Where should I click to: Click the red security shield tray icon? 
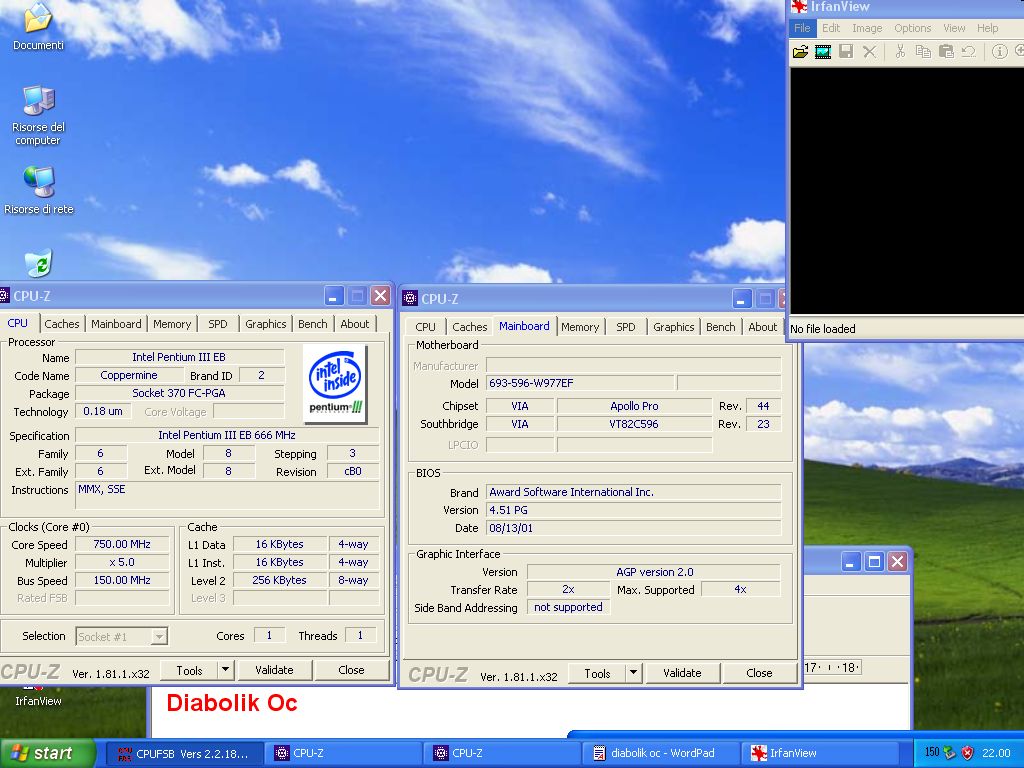coord(967,753)
